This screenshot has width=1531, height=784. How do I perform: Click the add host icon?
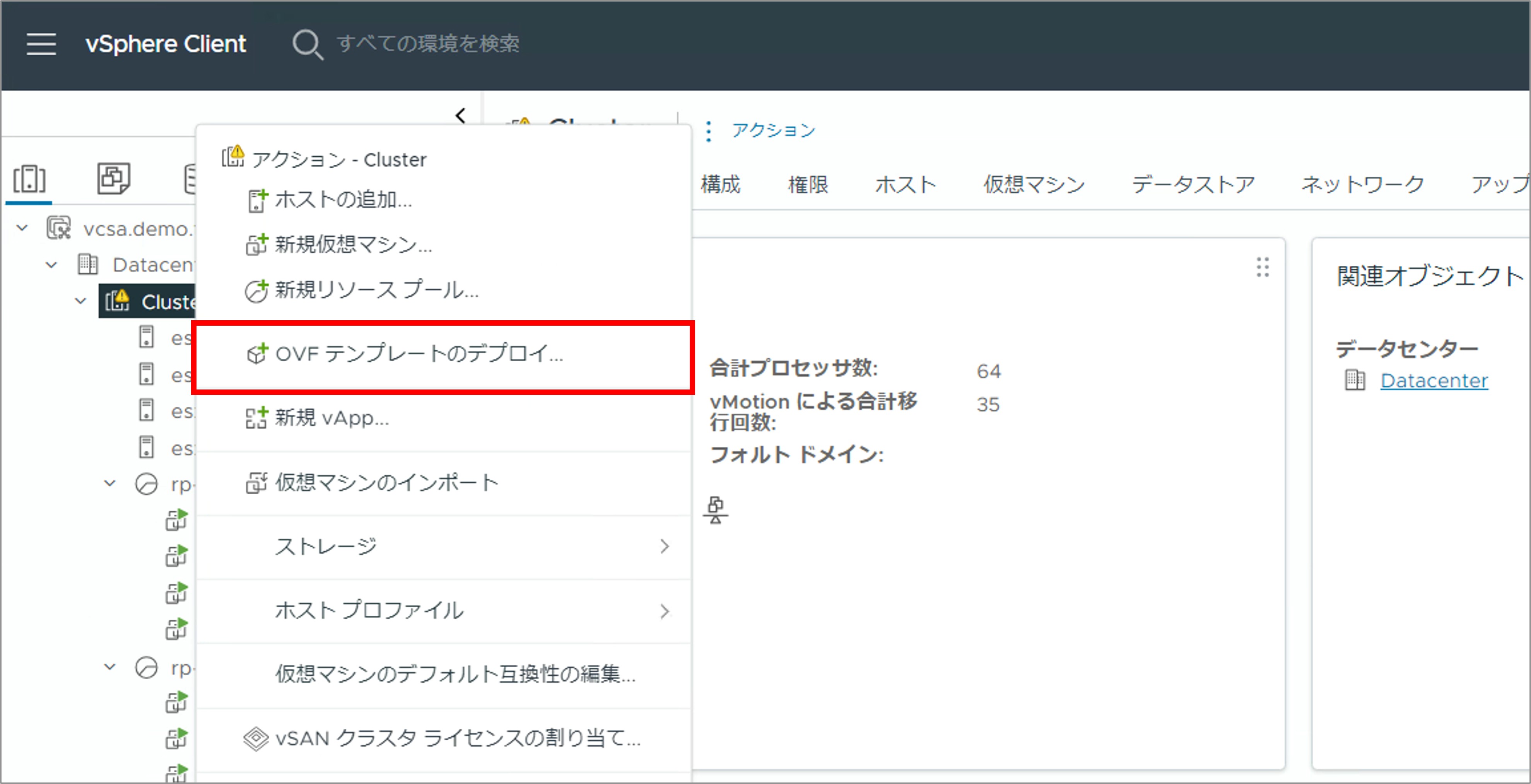[257, 200]
